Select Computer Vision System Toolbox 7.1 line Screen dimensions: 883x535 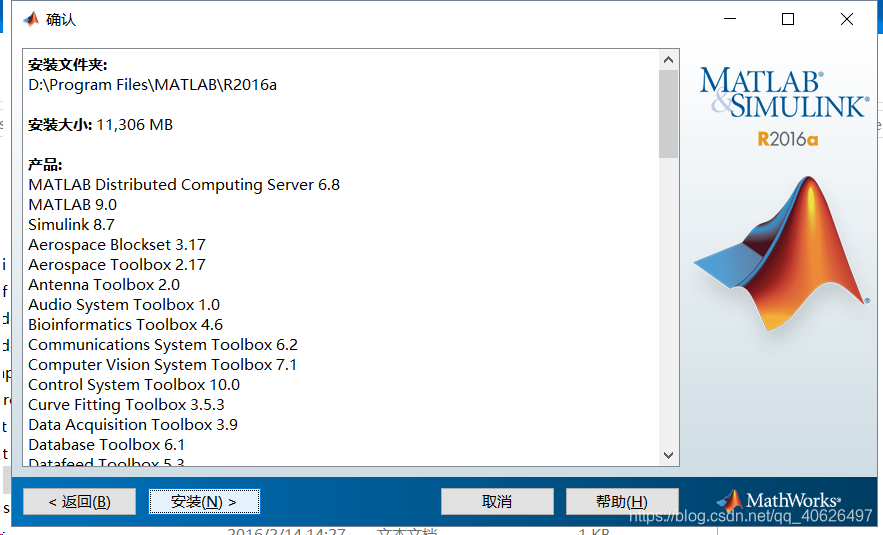162,365
